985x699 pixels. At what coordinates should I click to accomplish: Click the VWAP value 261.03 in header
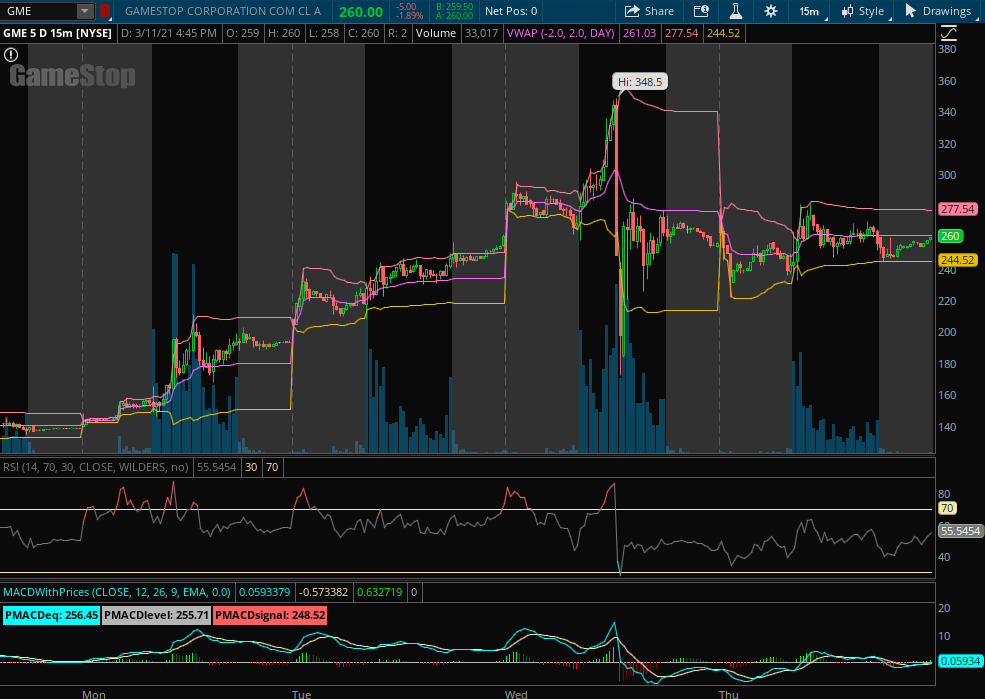(639, 33)
